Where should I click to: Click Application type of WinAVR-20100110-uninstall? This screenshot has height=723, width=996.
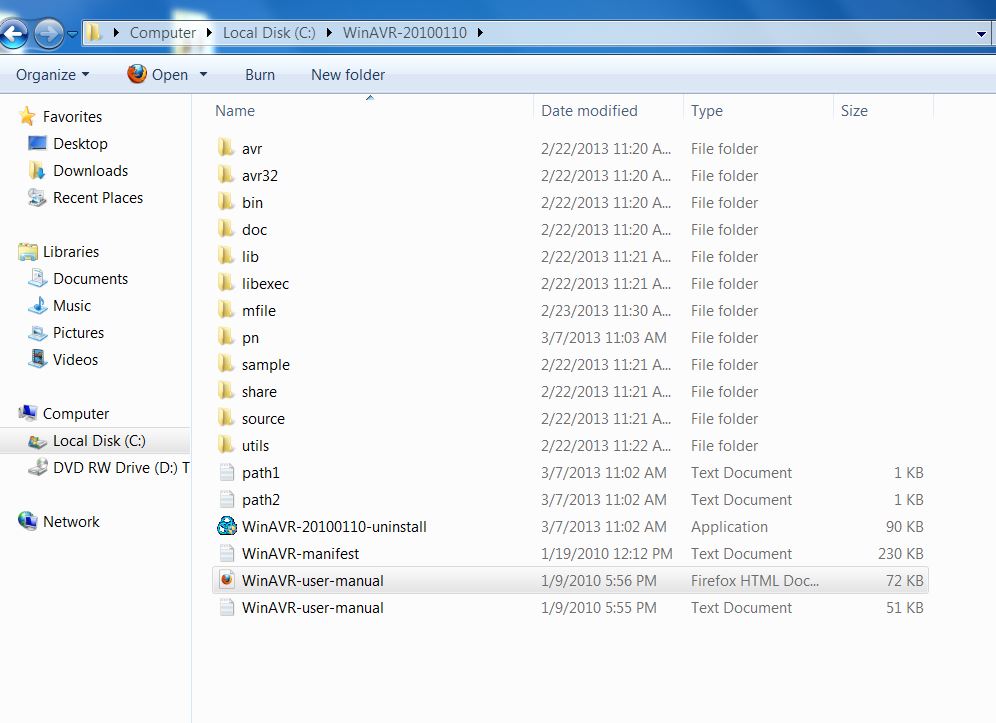[729, 527]
